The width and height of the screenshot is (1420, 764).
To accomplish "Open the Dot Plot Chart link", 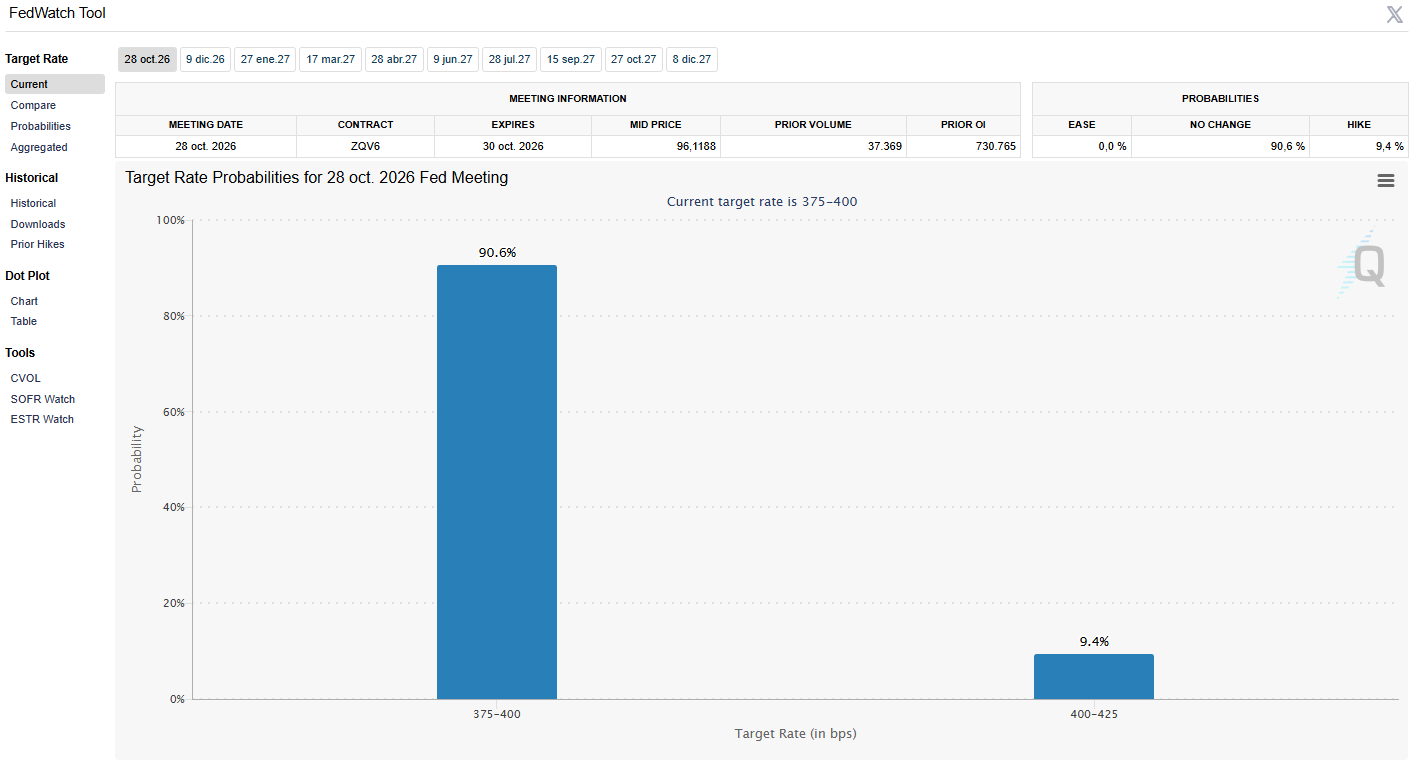I will pyautogui.click(x=24, y=301).
